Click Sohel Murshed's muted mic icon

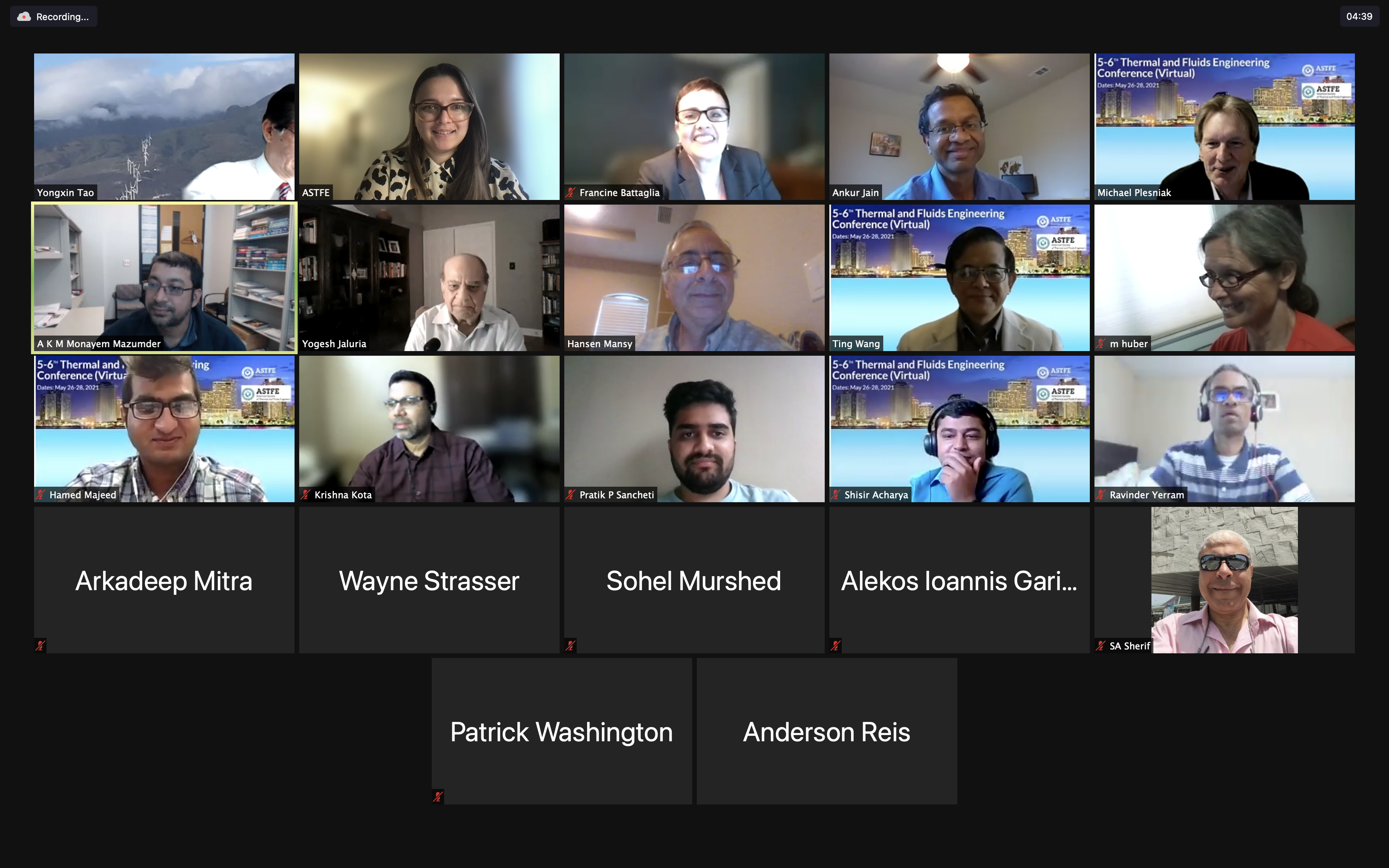pyautogui.click(x=570, y=646)
